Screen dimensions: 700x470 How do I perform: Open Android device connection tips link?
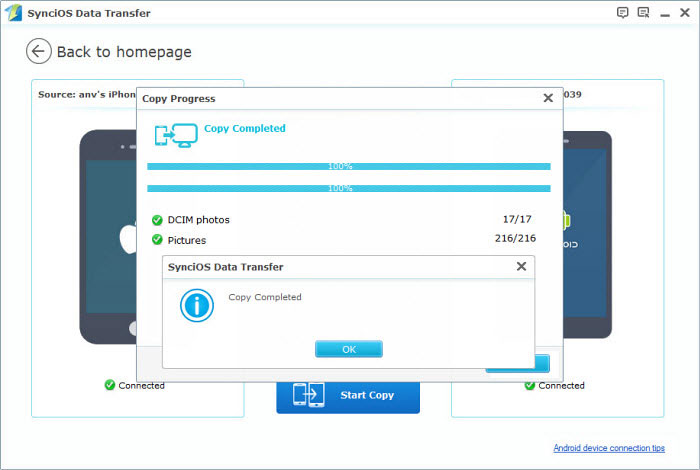click(609, 448)
